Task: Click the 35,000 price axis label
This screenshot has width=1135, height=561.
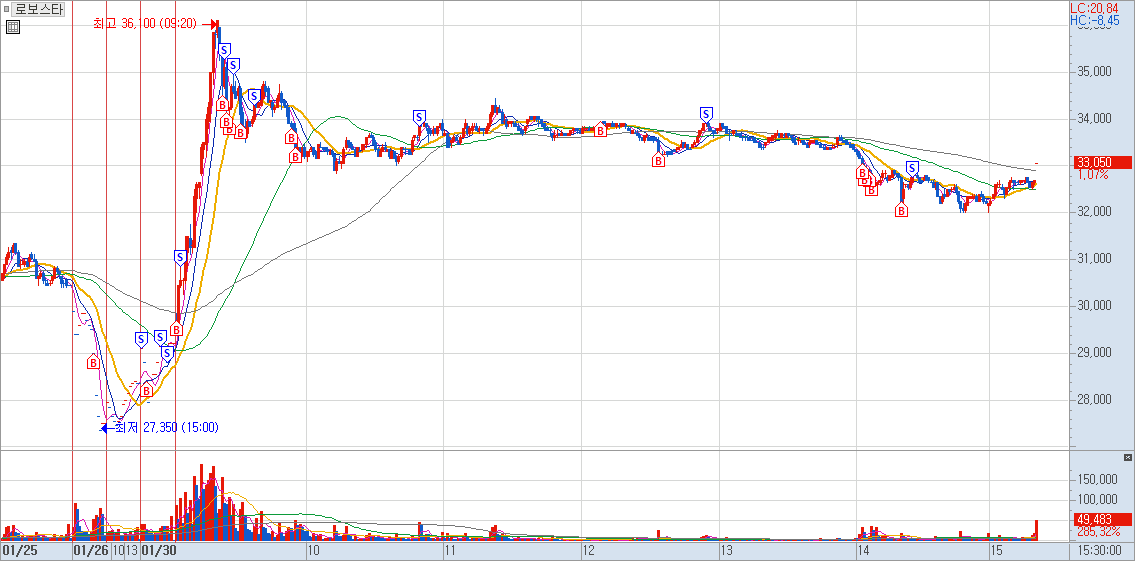Action: click(1094, 72)
